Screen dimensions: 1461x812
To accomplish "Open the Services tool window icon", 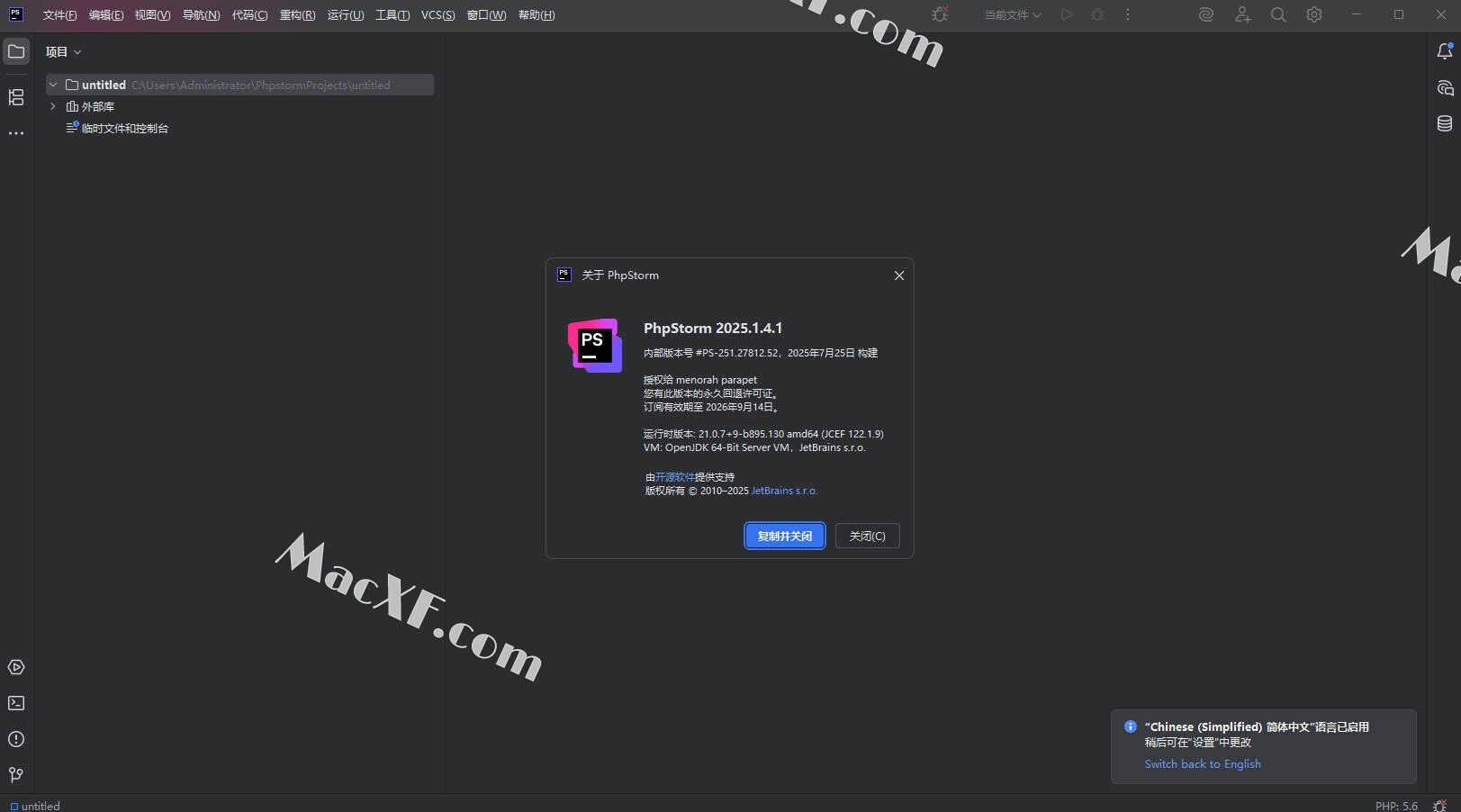I will (x=16, y=667).
